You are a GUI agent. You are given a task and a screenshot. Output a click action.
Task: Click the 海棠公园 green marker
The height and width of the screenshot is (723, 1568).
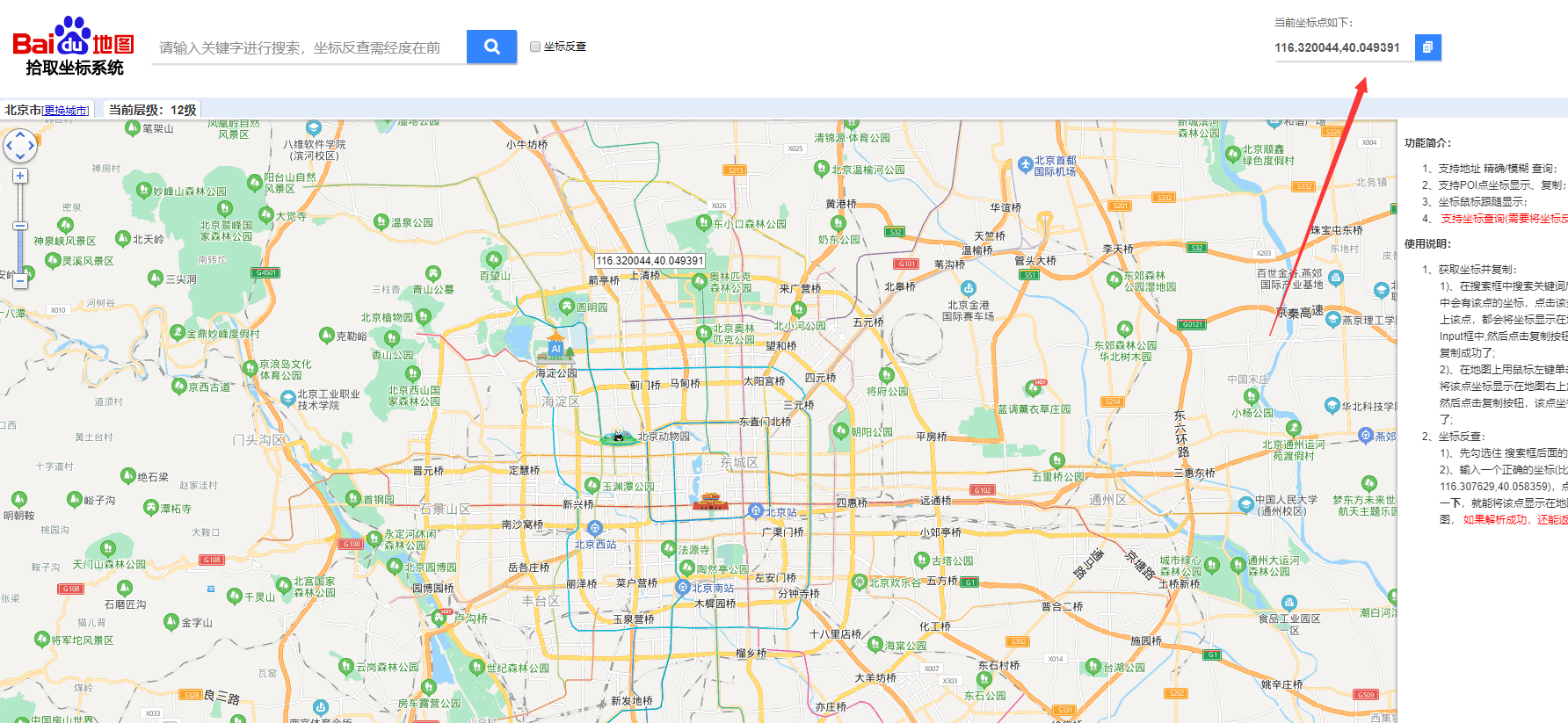click(875, 644)
